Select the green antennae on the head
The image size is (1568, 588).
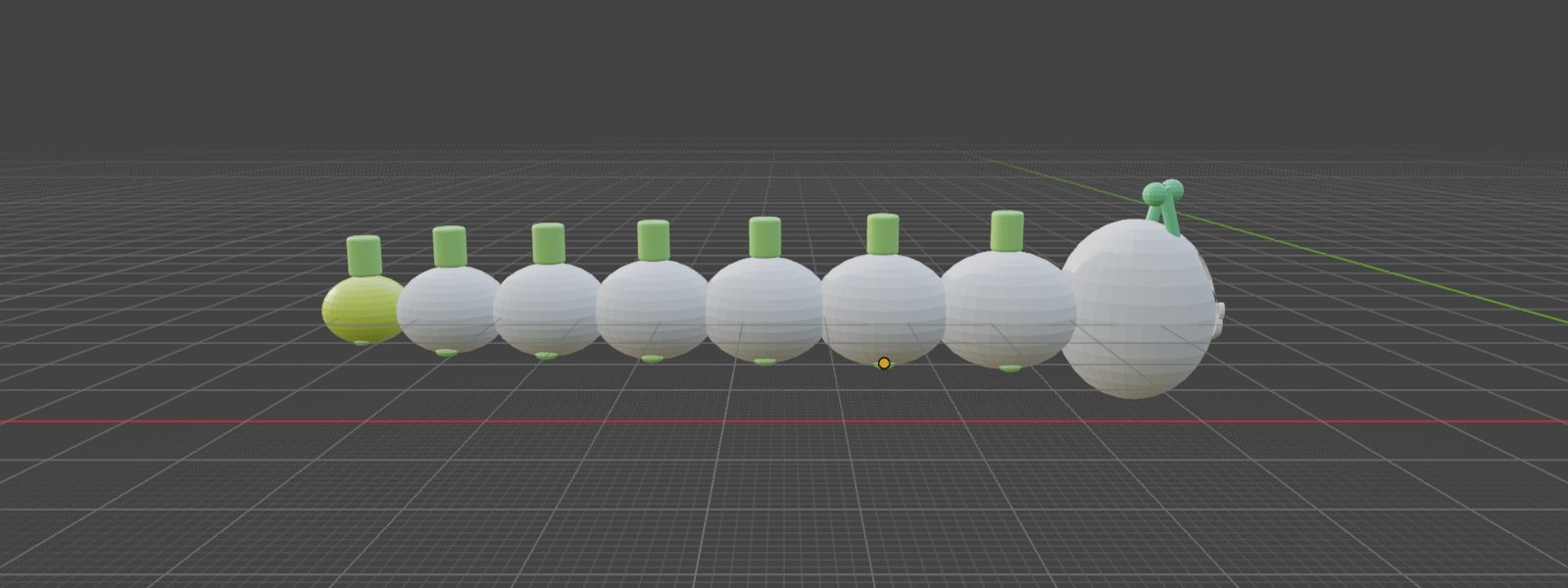[x=1164, y=206]
